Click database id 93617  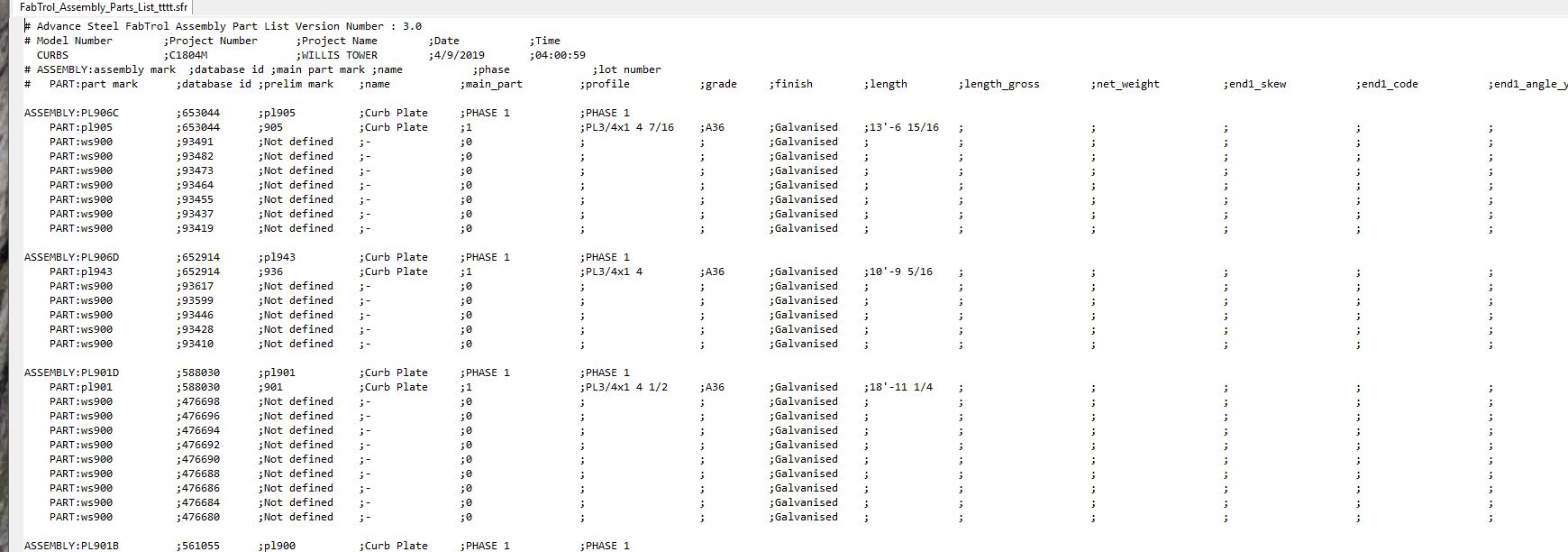coord(198,286)
